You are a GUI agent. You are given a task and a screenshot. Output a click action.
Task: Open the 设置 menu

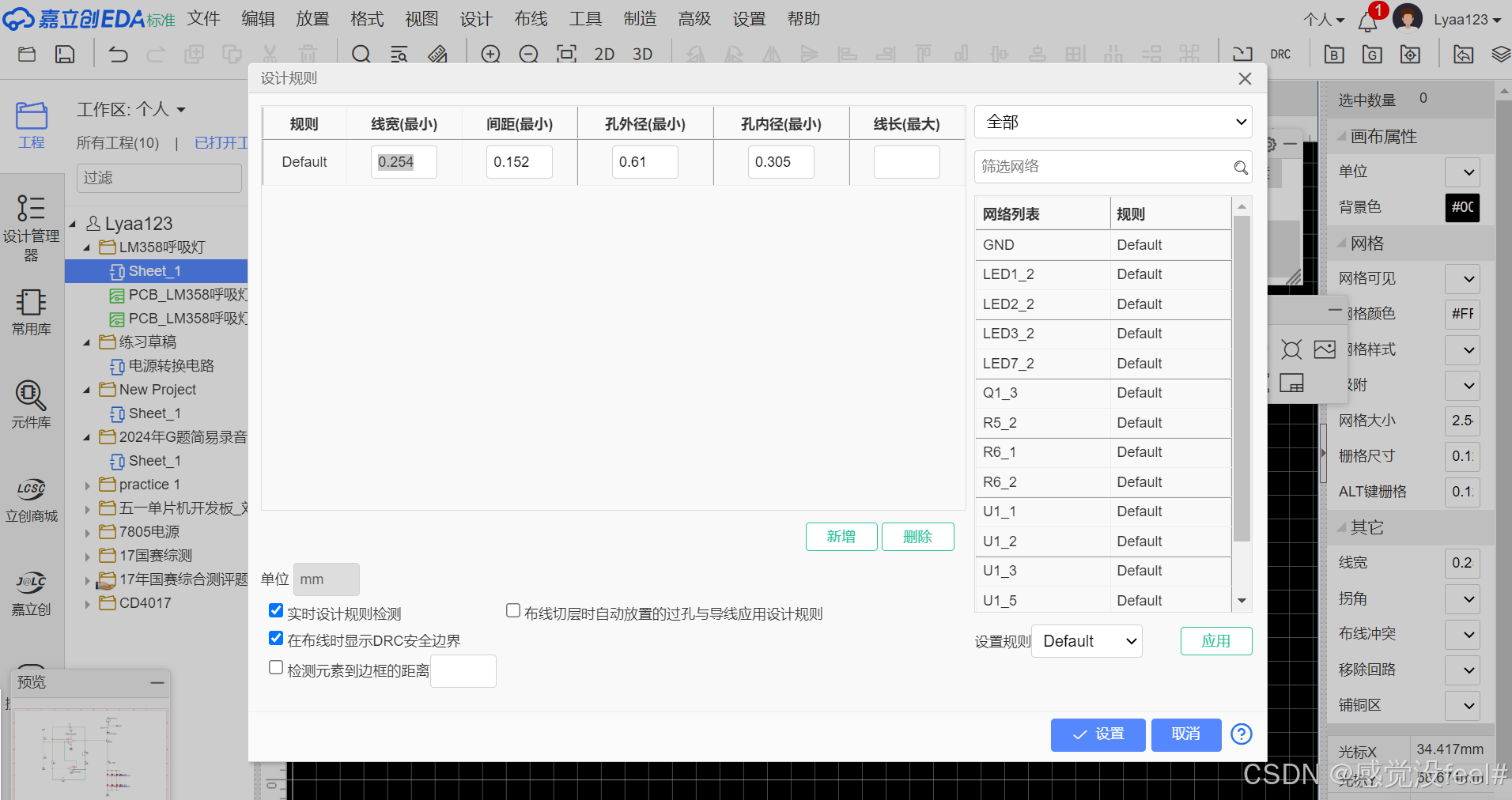(749, 19)
